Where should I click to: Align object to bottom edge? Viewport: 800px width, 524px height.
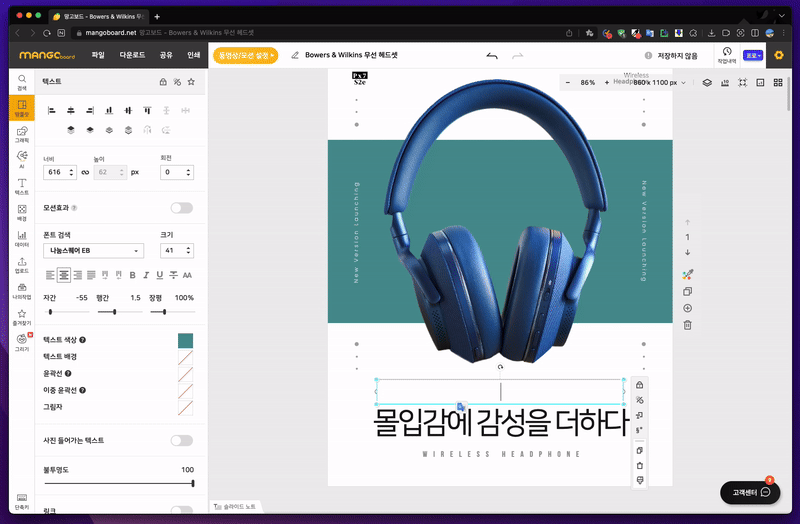click(x=109, y=110)
